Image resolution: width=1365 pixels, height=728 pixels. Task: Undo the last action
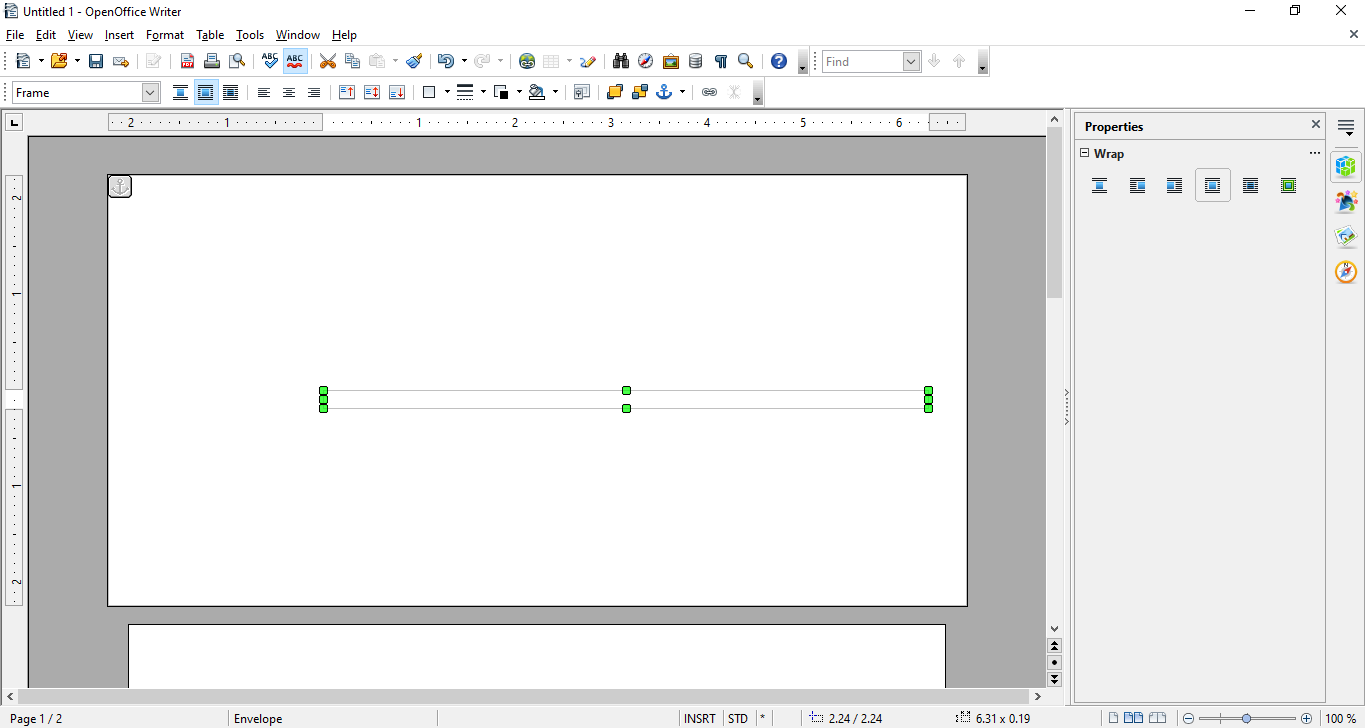point(445,61)
